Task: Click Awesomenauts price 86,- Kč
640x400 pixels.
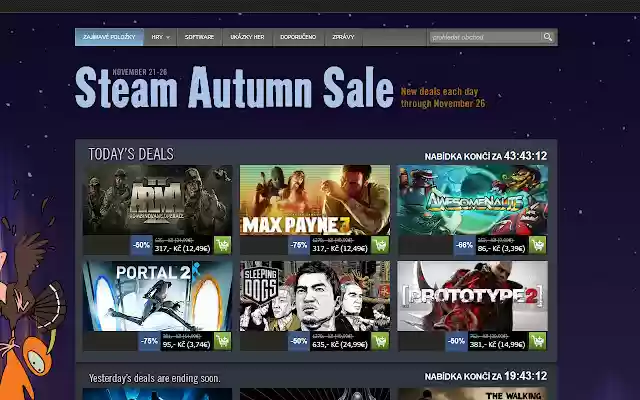Action: [501, 249]
